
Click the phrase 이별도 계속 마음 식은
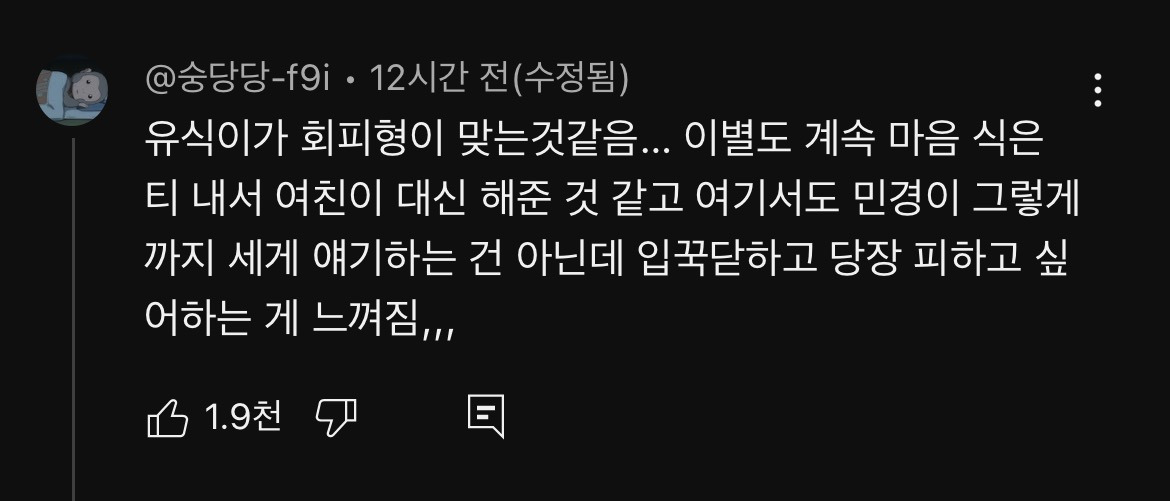[863, 141]
